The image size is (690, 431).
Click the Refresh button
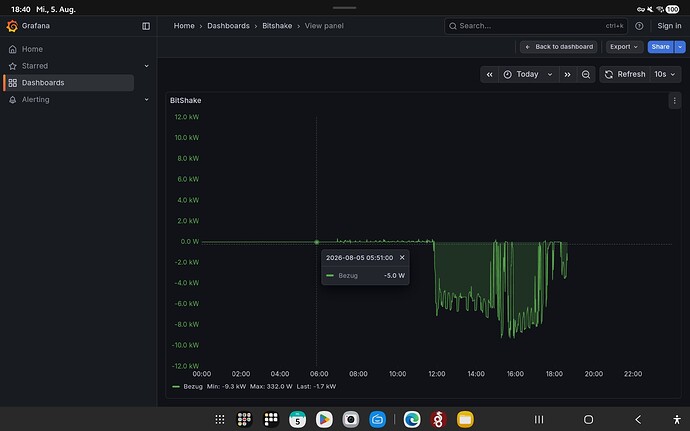point(625,74)
